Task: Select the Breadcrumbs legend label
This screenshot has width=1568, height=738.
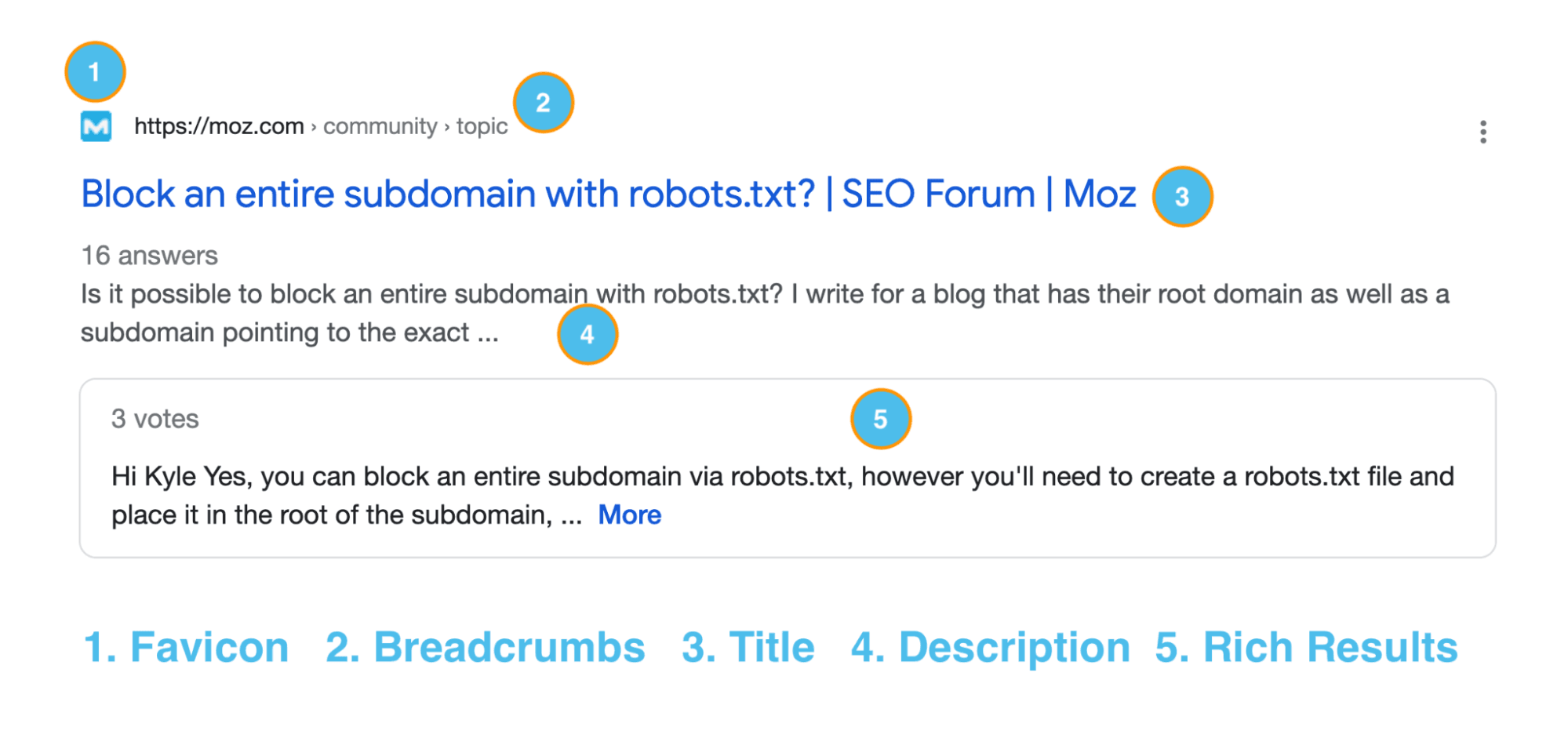Action: click(484, 646)
